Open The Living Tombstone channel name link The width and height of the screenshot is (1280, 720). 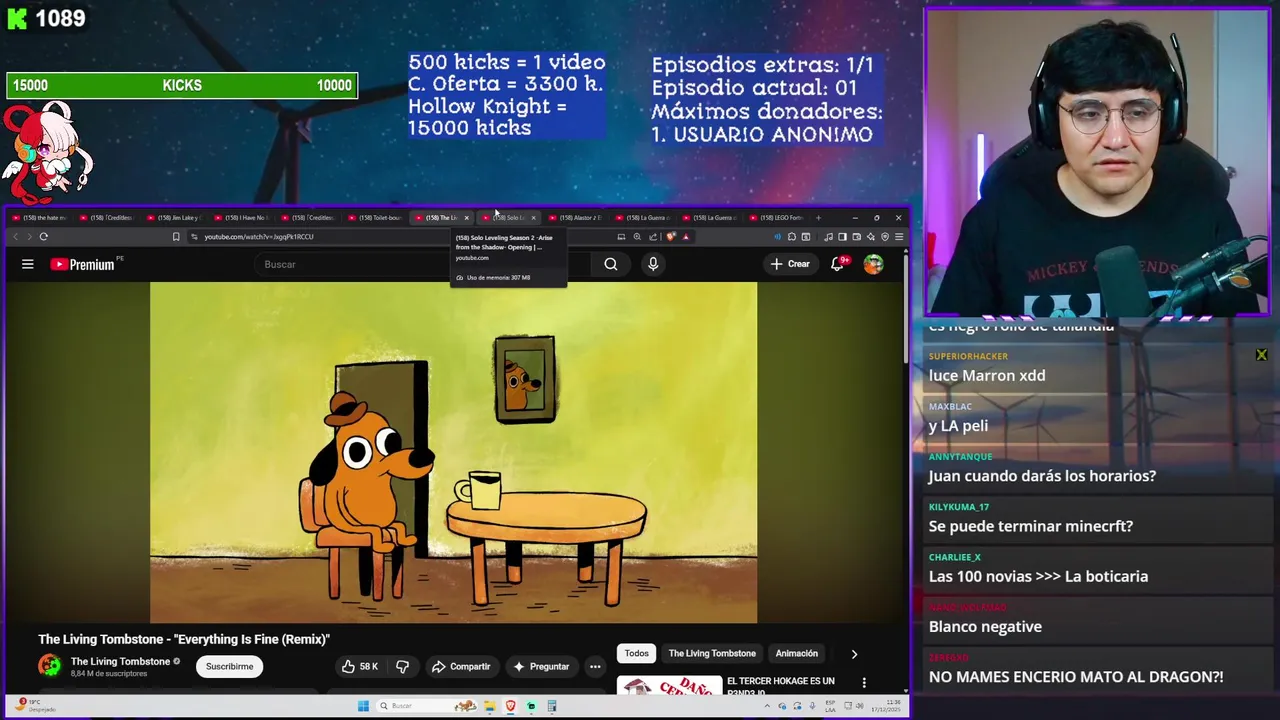point(120,662)
